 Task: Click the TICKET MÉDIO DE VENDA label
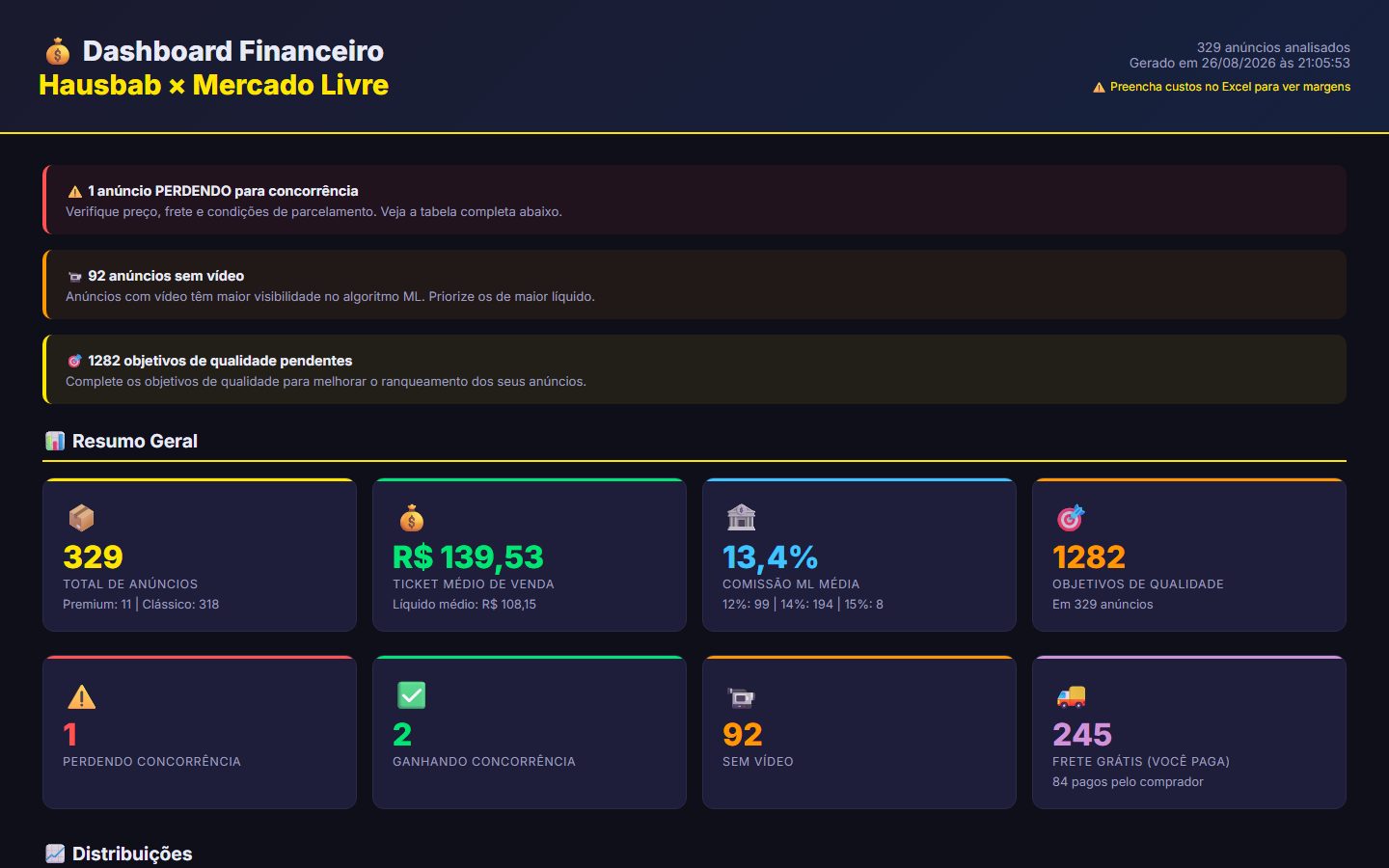(x=474, y=584)
